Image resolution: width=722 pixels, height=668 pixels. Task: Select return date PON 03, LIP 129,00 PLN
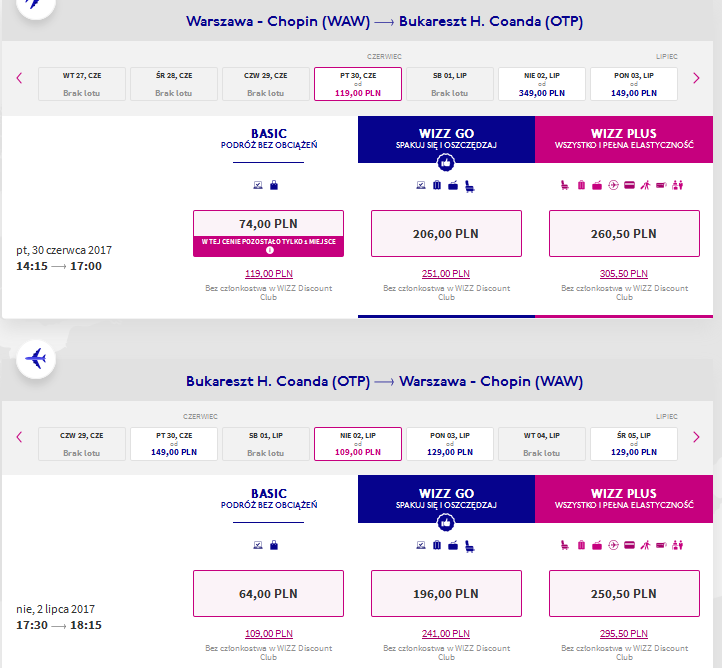pos(449,444)
